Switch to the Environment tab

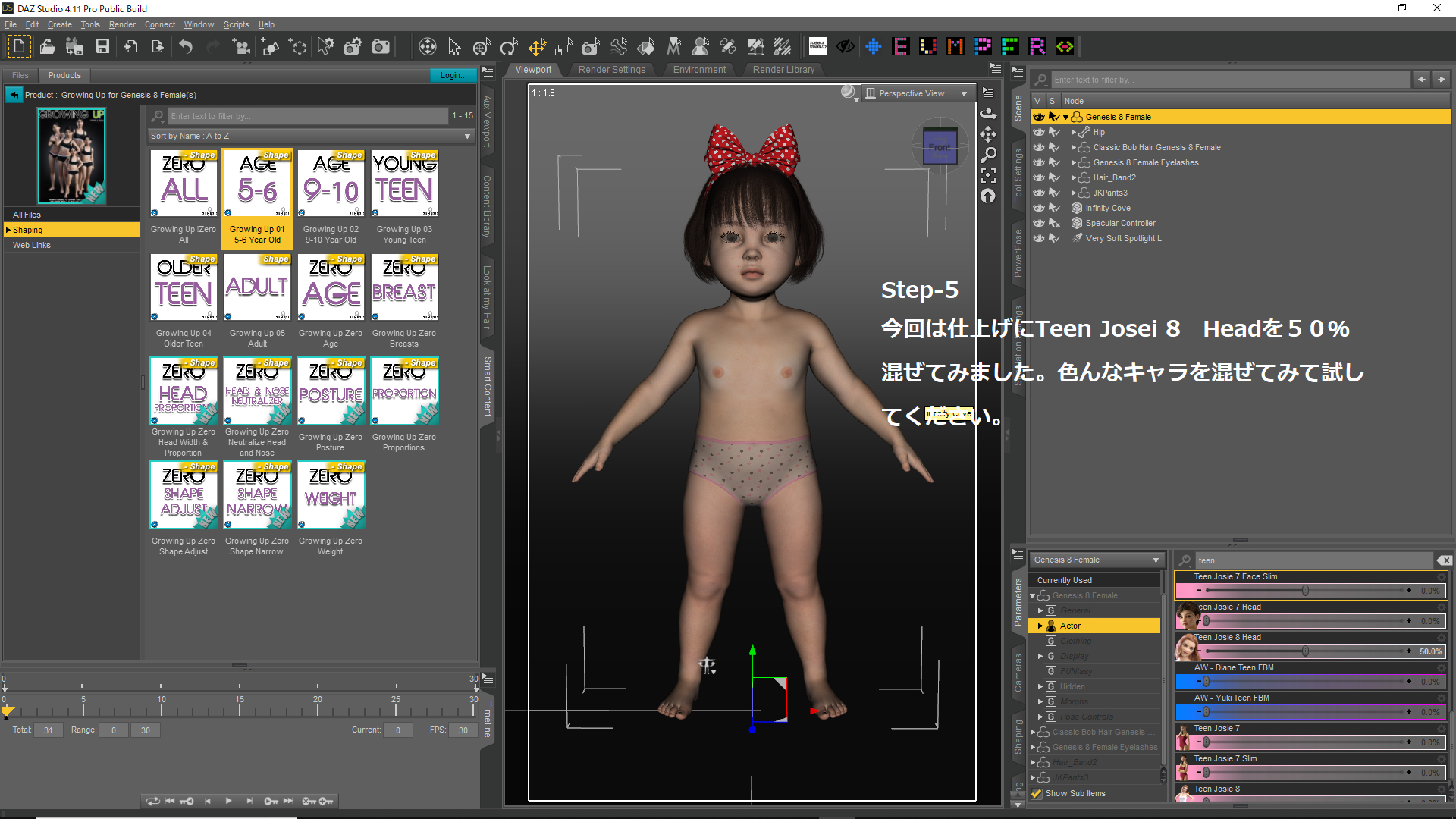coord(699,70)
